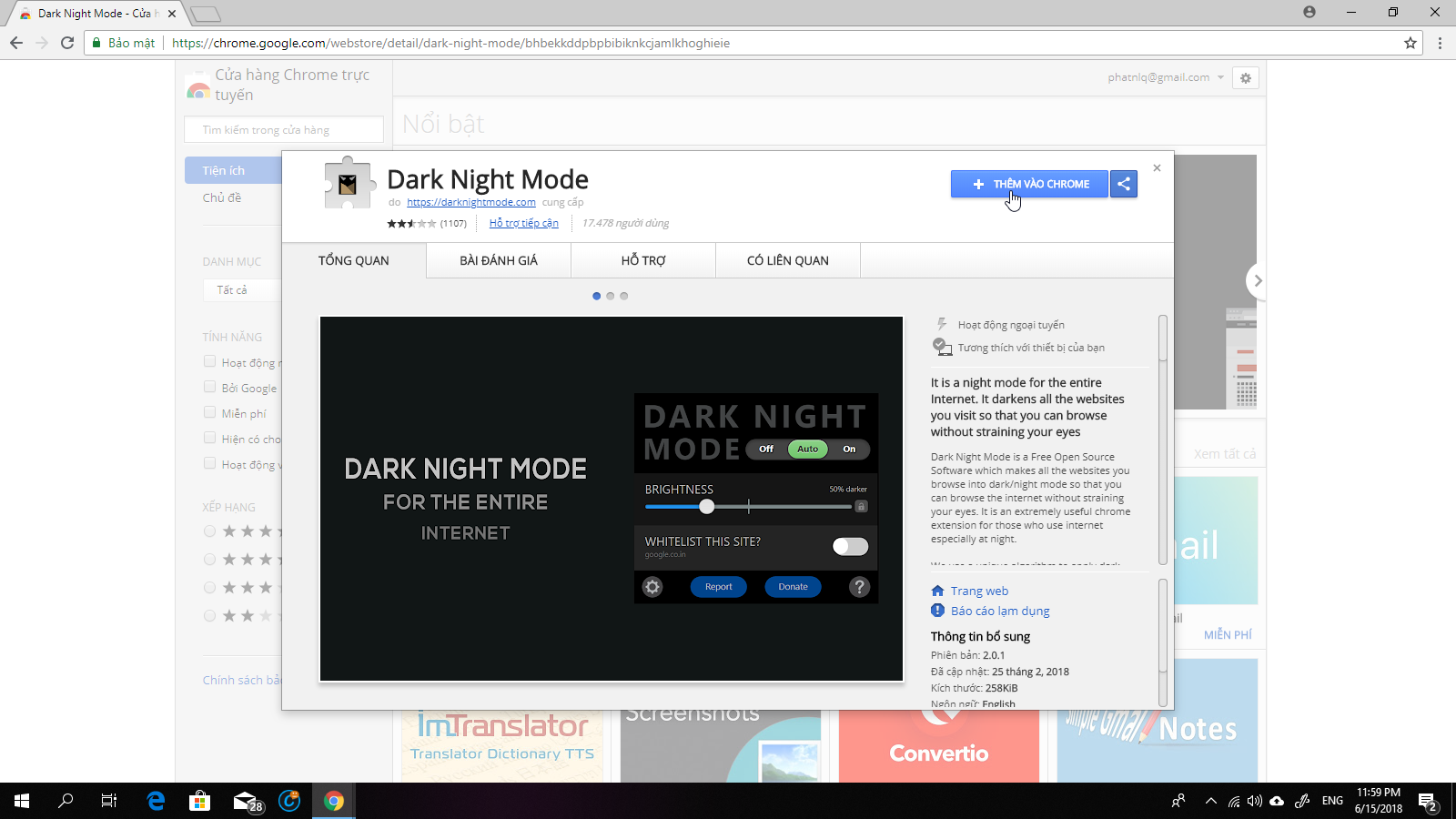Screen dimensions: 1456x819
Task: Click the description panel scrollbar
Action: [x=1163, y=440]
